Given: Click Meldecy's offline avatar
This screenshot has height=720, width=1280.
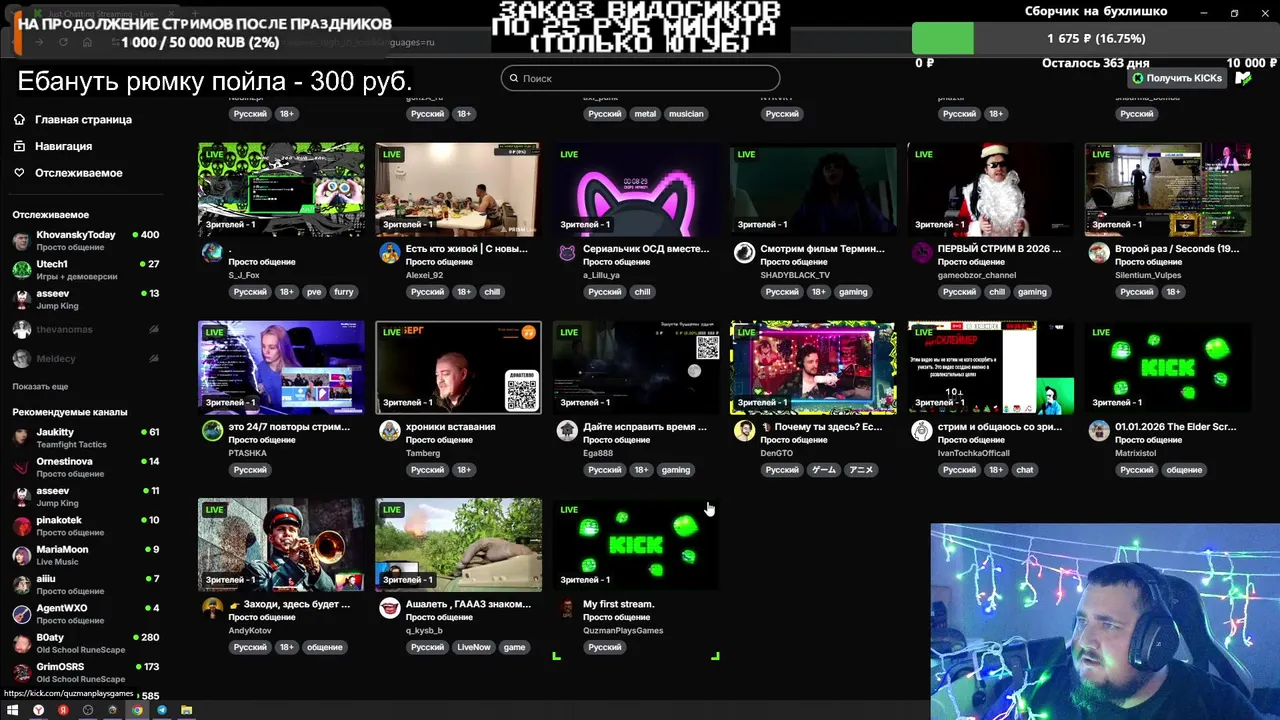Looking at the screenshot, I should point(21,358).
